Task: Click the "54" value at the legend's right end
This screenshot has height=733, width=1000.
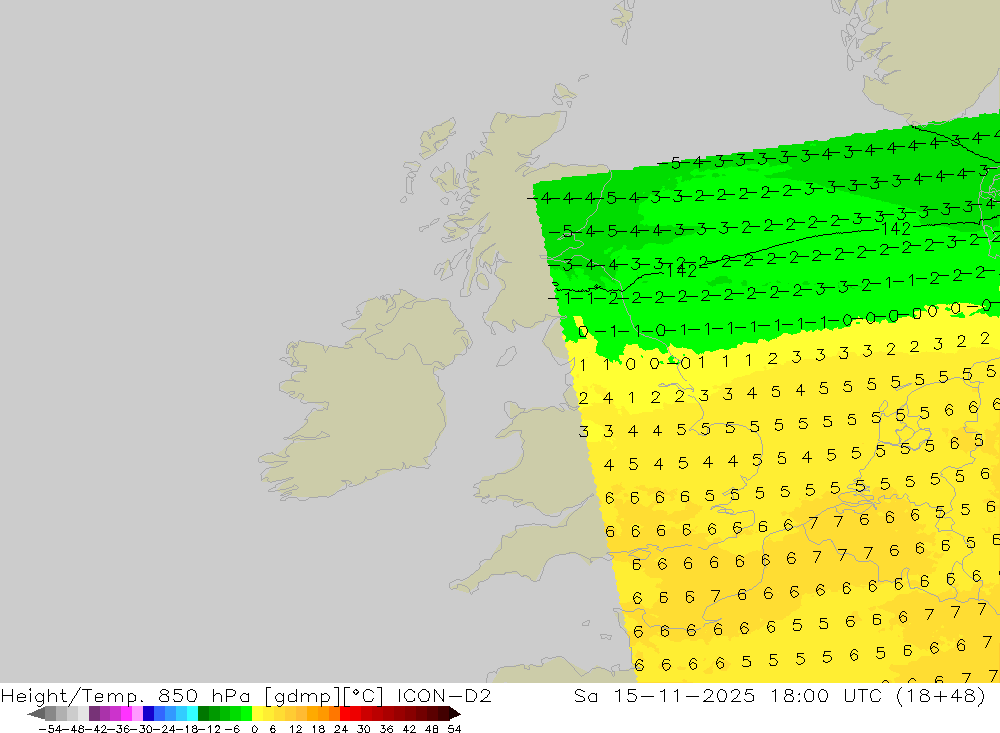Action: (x=454, y=729)
